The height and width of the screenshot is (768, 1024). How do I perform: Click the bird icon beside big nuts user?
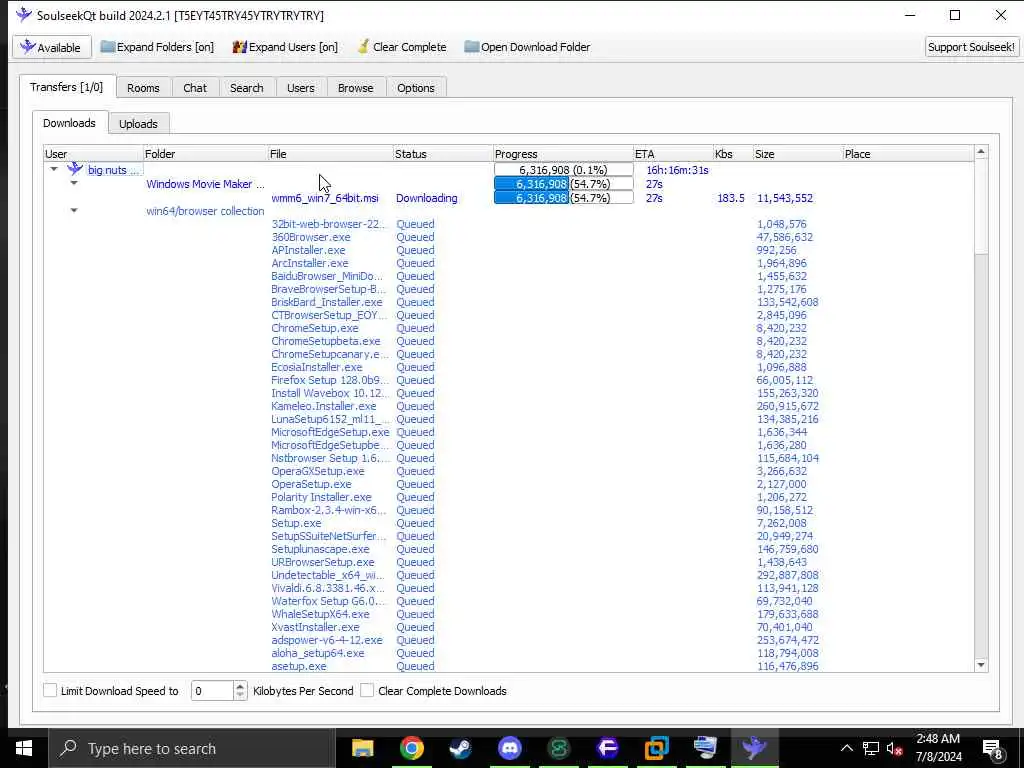pos(75,169)
